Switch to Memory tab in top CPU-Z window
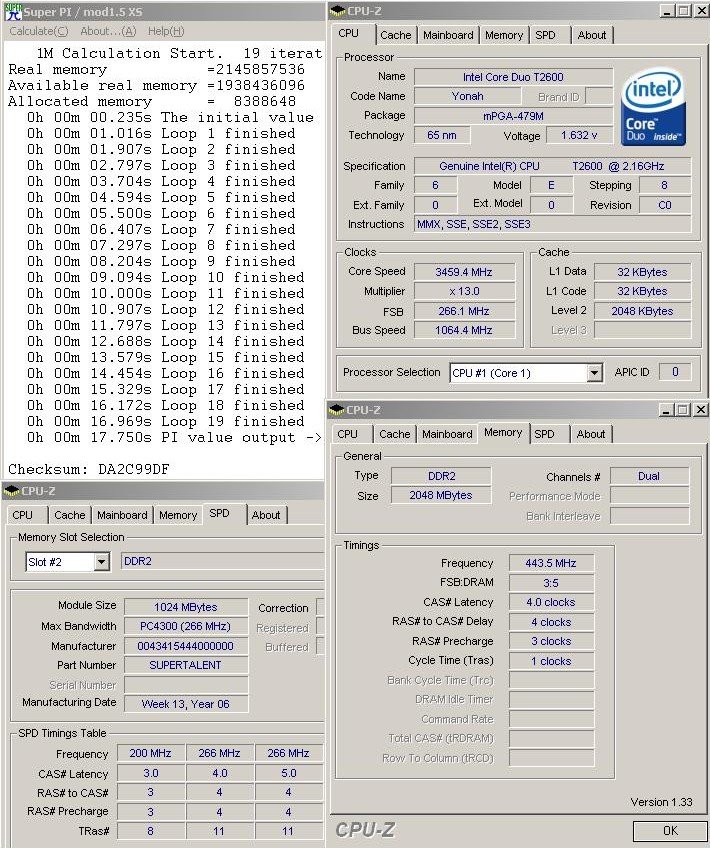 click(x=504, y=35)
